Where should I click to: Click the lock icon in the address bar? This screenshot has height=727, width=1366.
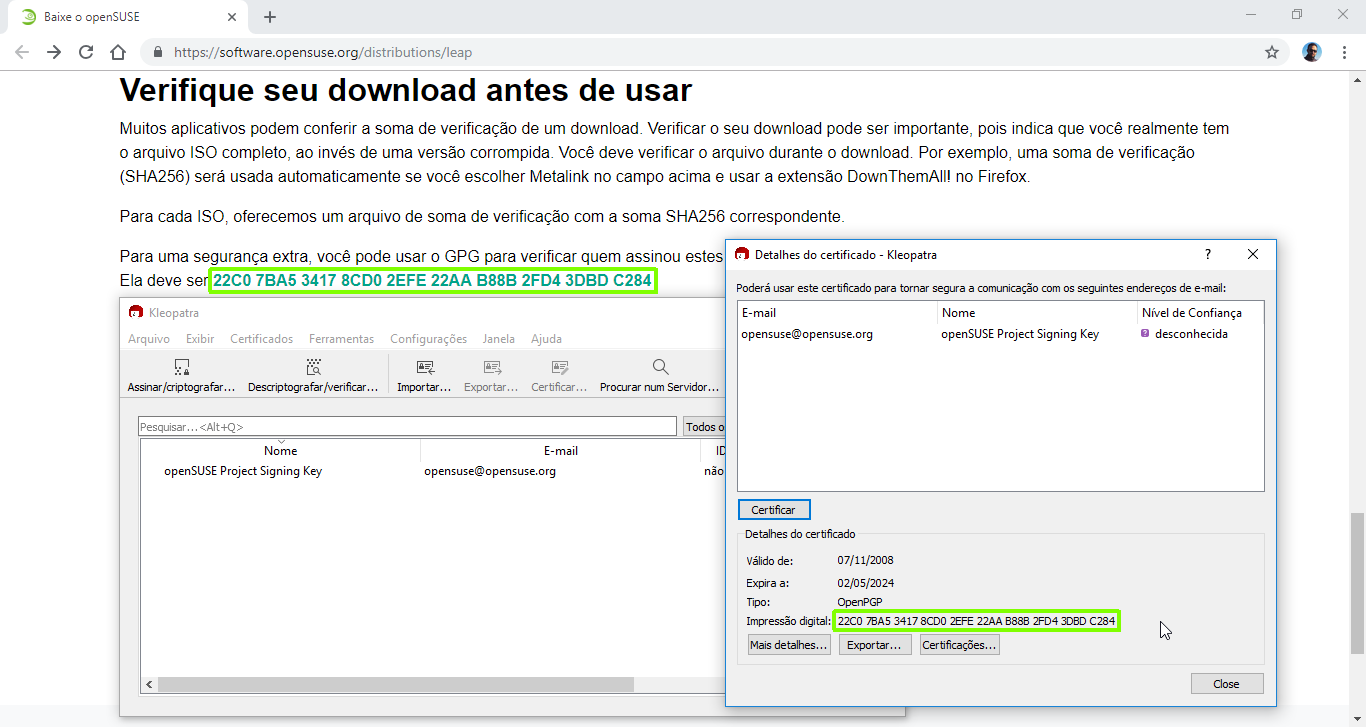point(158,52)
